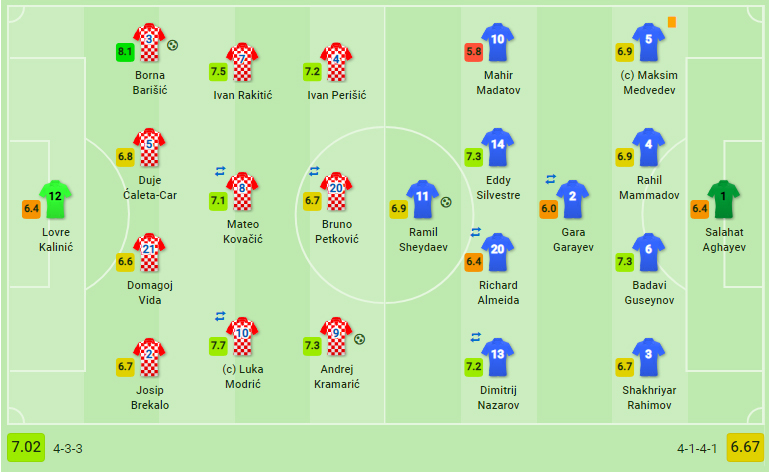Select Borna Barišić's 8.1 rating badge

pyautogui.click(x=125, y=51)
